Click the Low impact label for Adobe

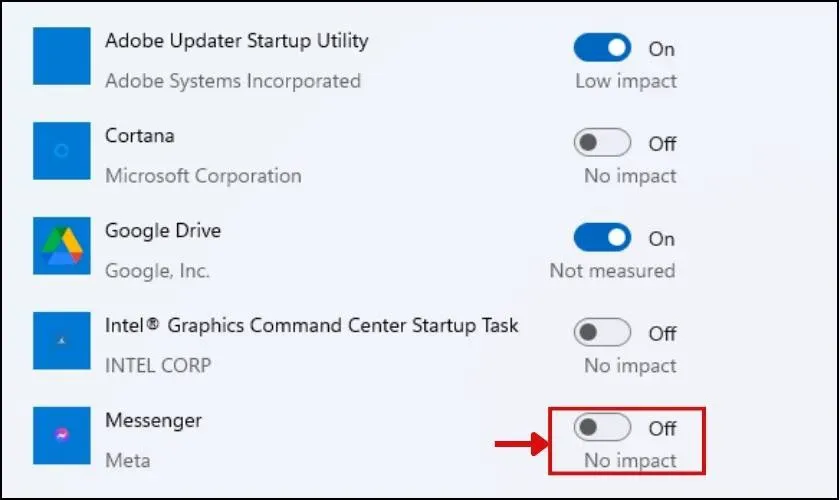point(626,81)
